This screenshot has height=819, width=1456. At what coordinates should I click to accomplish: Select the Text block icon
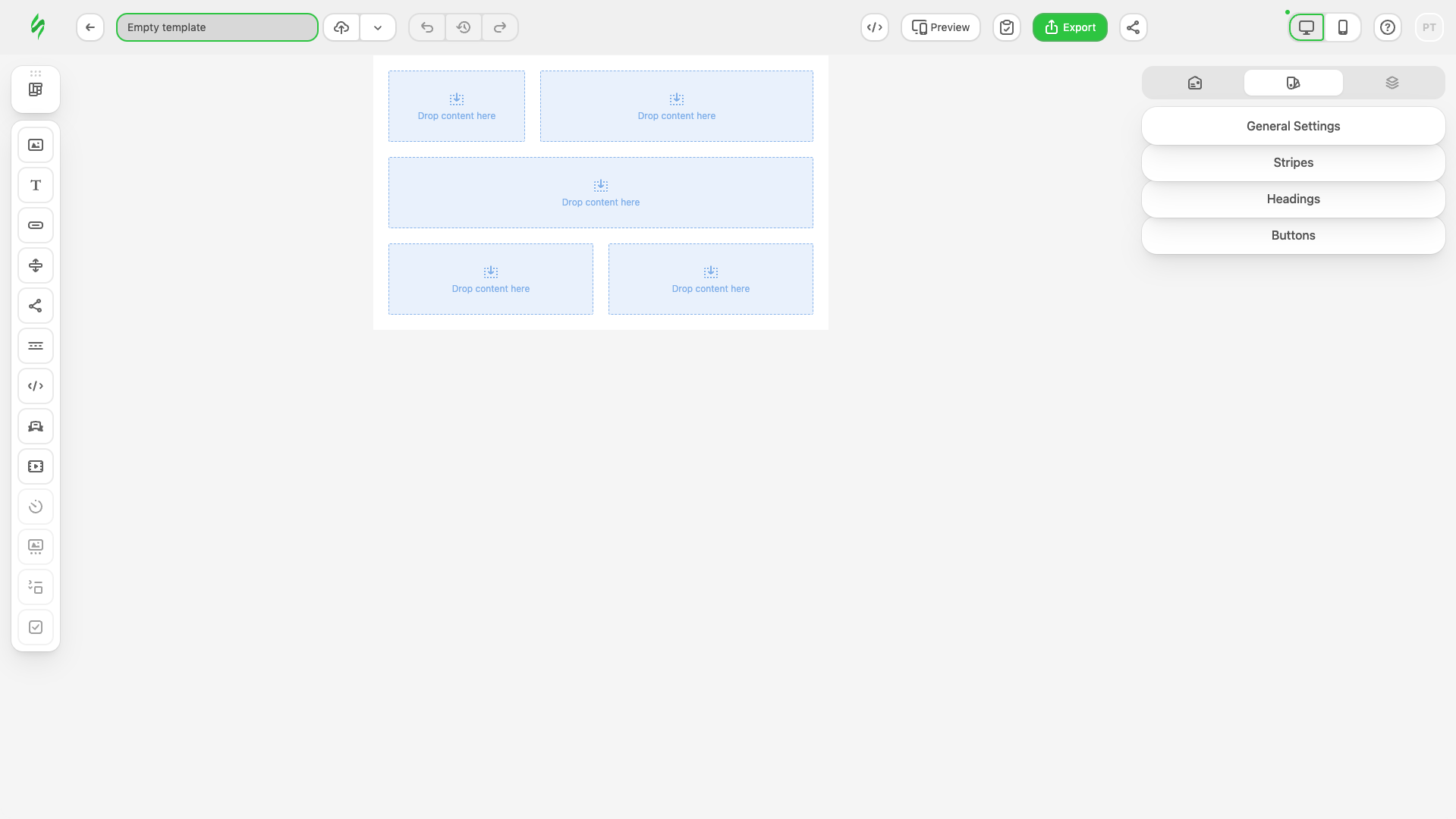click(x=36, y=184)
